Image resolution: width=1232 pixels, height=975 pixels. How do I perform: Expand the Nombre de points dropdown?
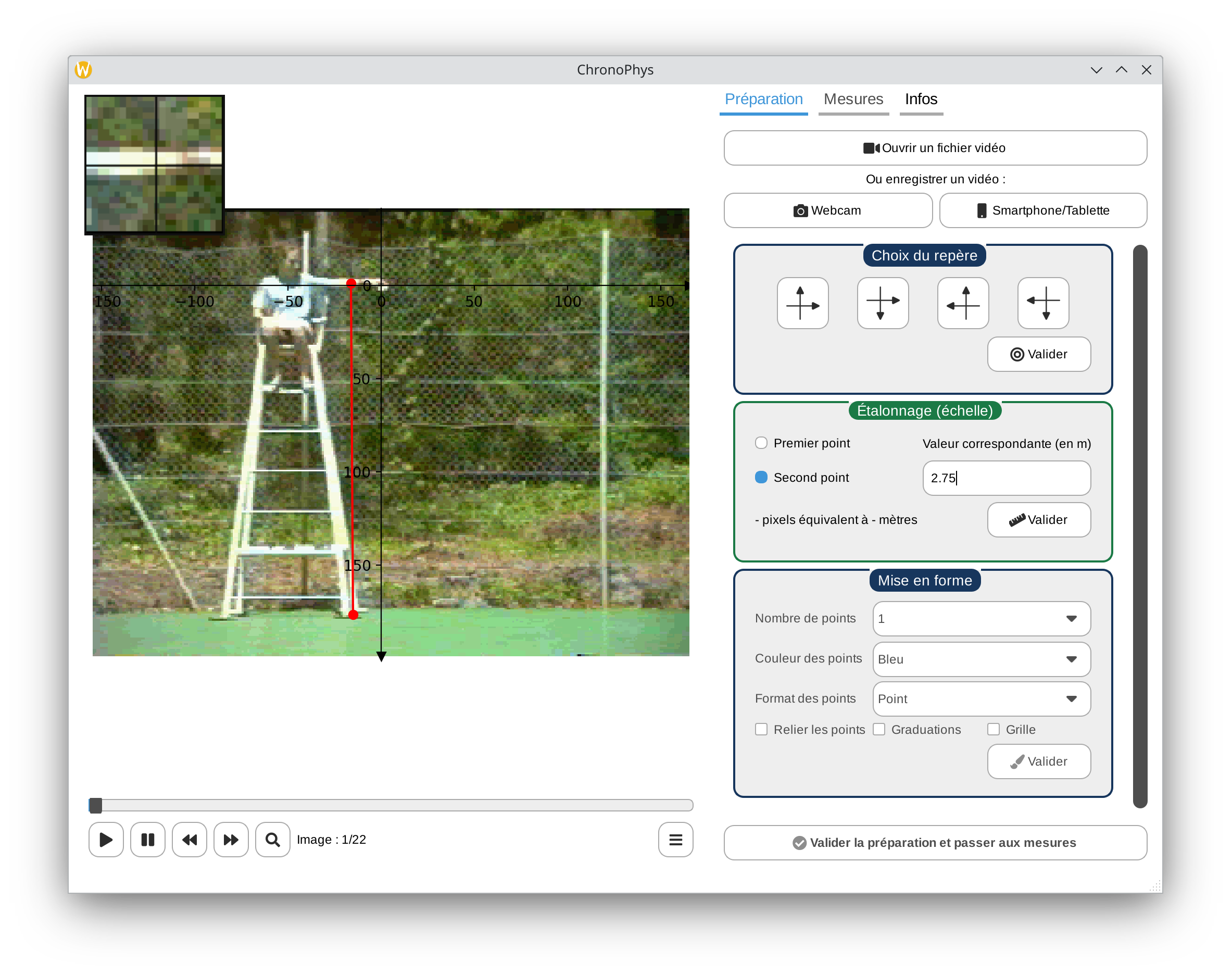pos(982,619)
